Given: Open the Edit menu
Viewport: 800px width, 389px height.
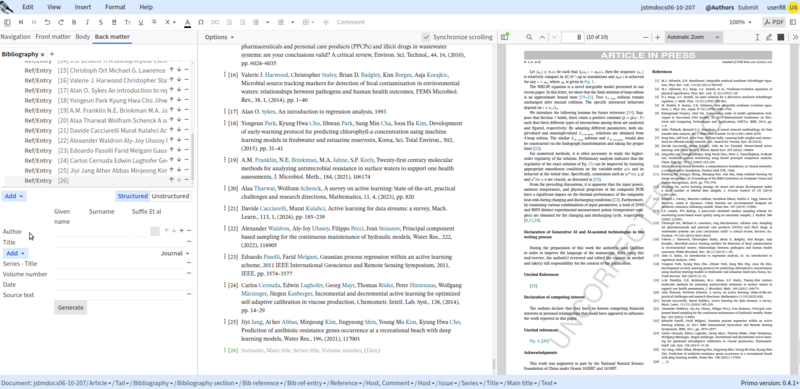Looking at the screenshot, I should (x=28, y=7).
